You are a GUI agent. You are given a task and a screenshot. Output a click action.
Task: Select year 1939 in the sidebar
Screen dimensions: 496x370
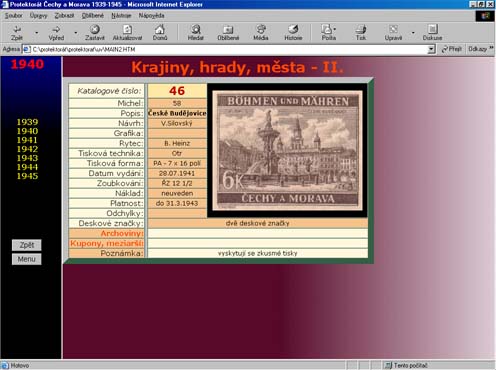(x=27, y=122)
